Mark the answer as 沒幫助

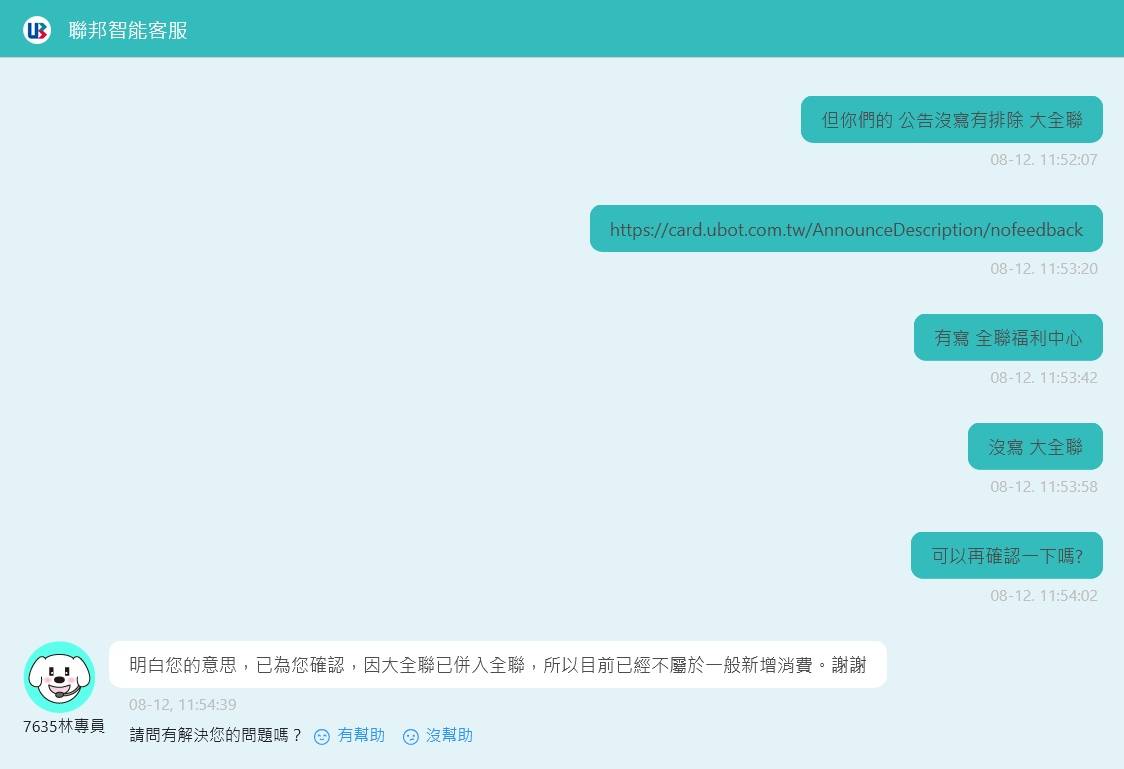449,735
